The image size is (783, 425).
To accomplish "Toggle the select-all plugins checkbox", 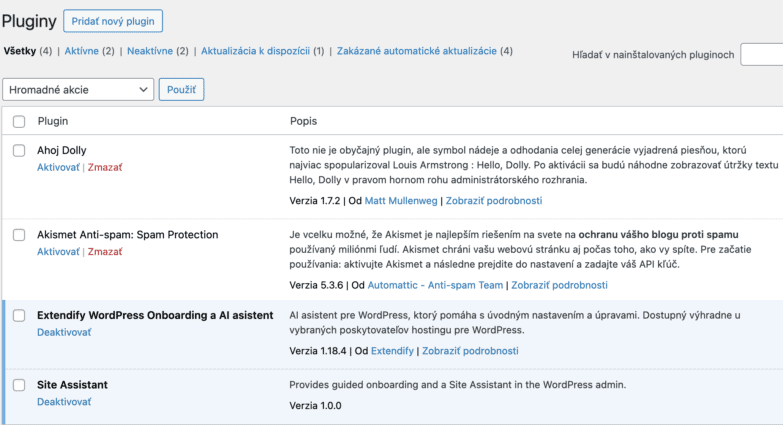I will pyautogui.click(x=19, y=121).
